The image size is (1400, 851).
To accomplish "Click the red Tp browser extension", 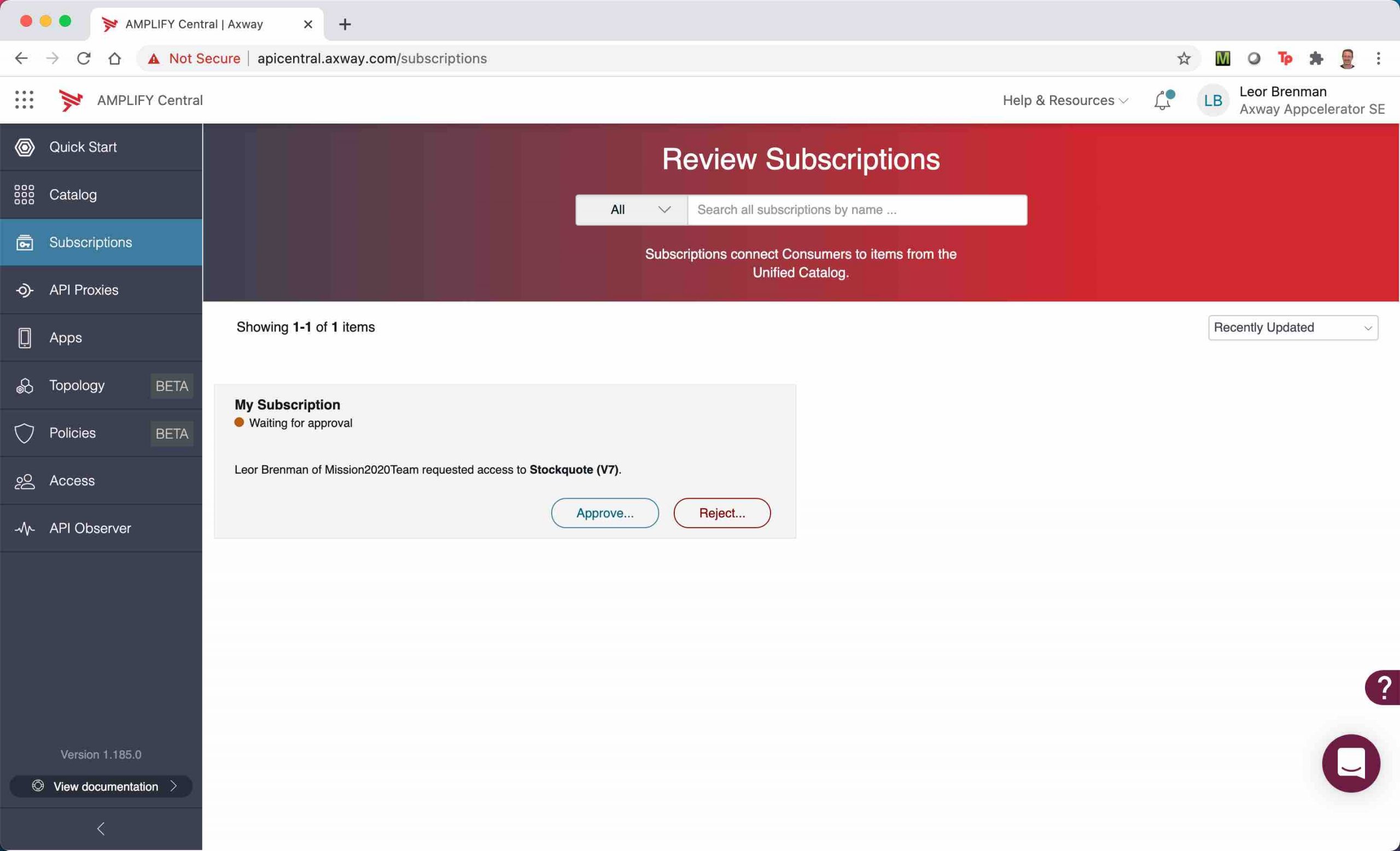I will (x=1285, y=59).
